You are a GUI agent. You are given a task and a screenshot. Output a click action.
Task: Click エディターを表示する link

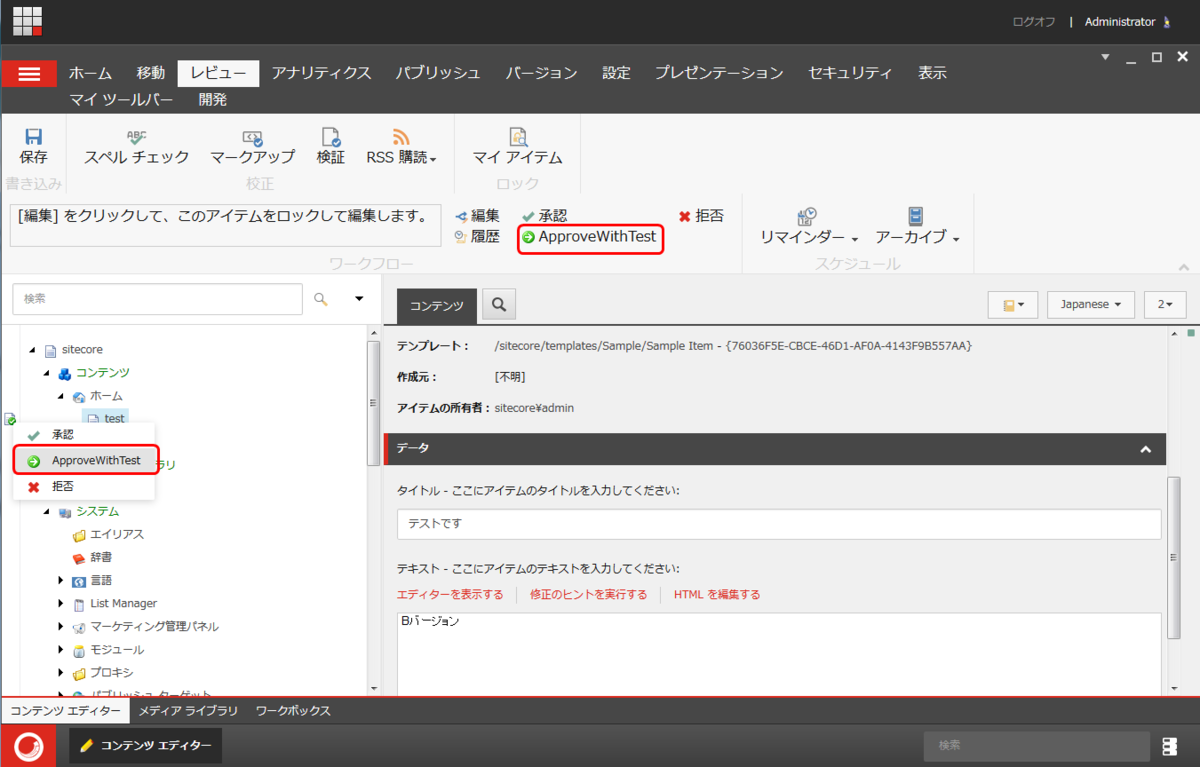tap(450, 594)
